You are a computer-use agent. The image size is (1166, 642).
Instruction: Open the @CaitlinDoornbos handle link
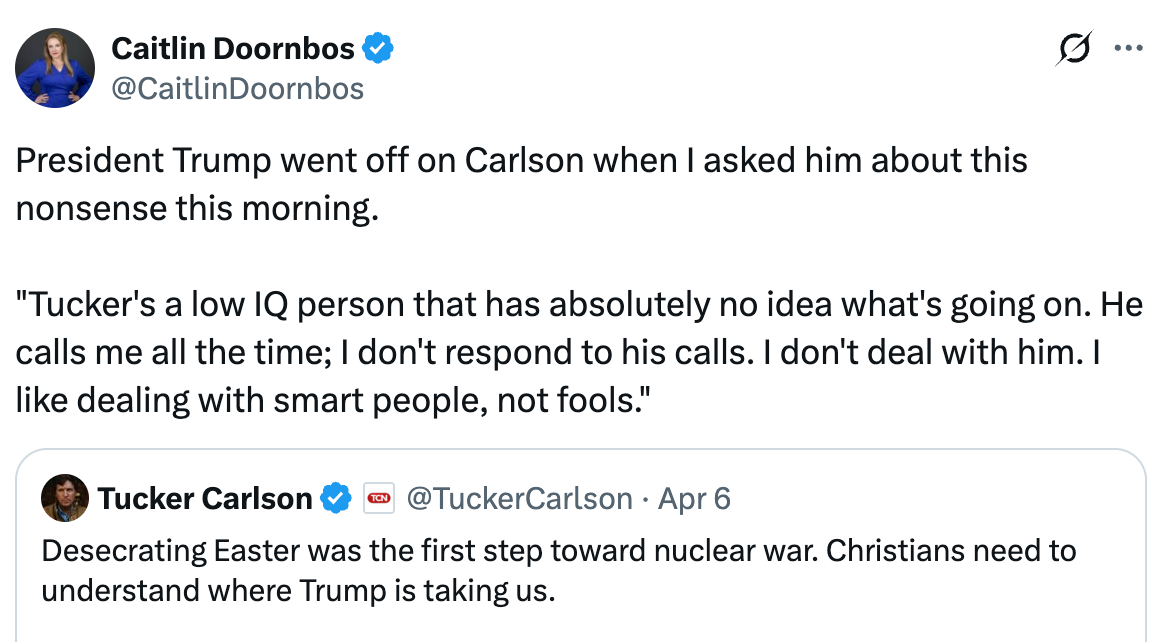[237, 89]
